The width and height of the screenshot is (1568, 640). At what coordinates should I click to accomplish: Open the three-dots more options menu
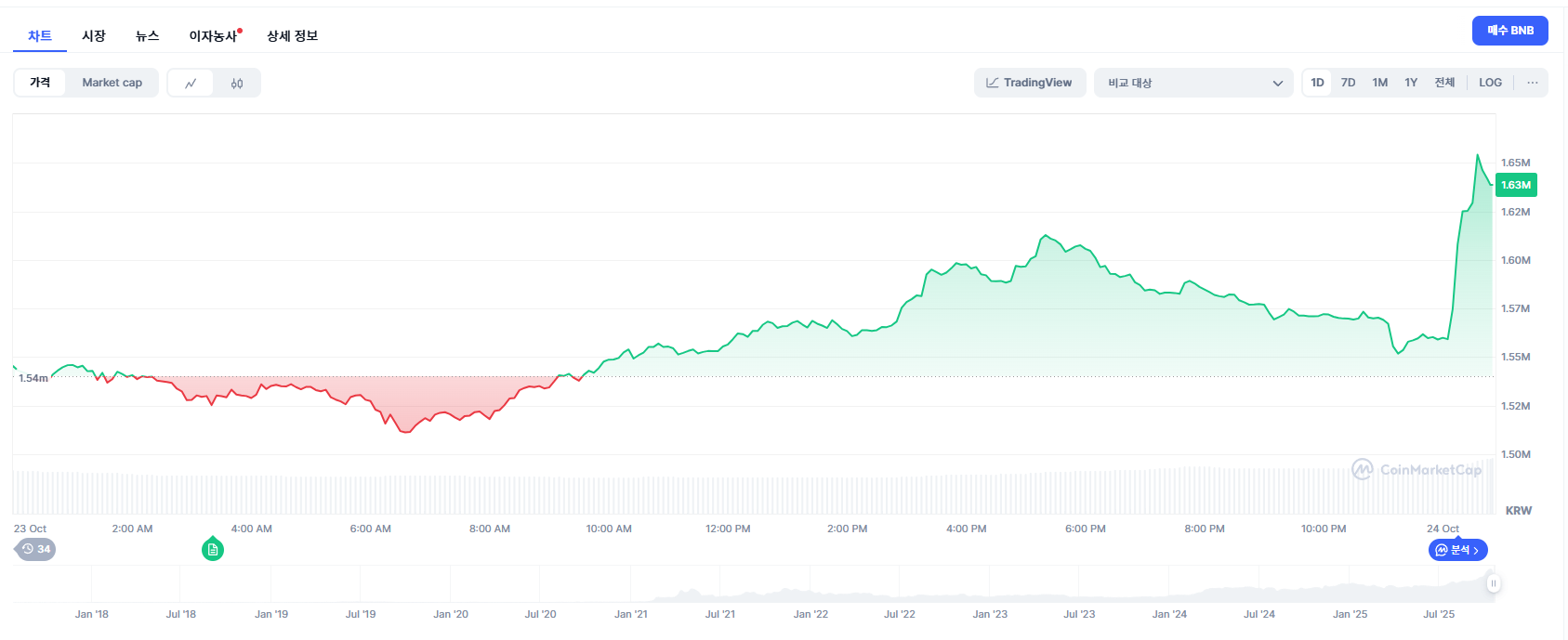[1532, 83]
